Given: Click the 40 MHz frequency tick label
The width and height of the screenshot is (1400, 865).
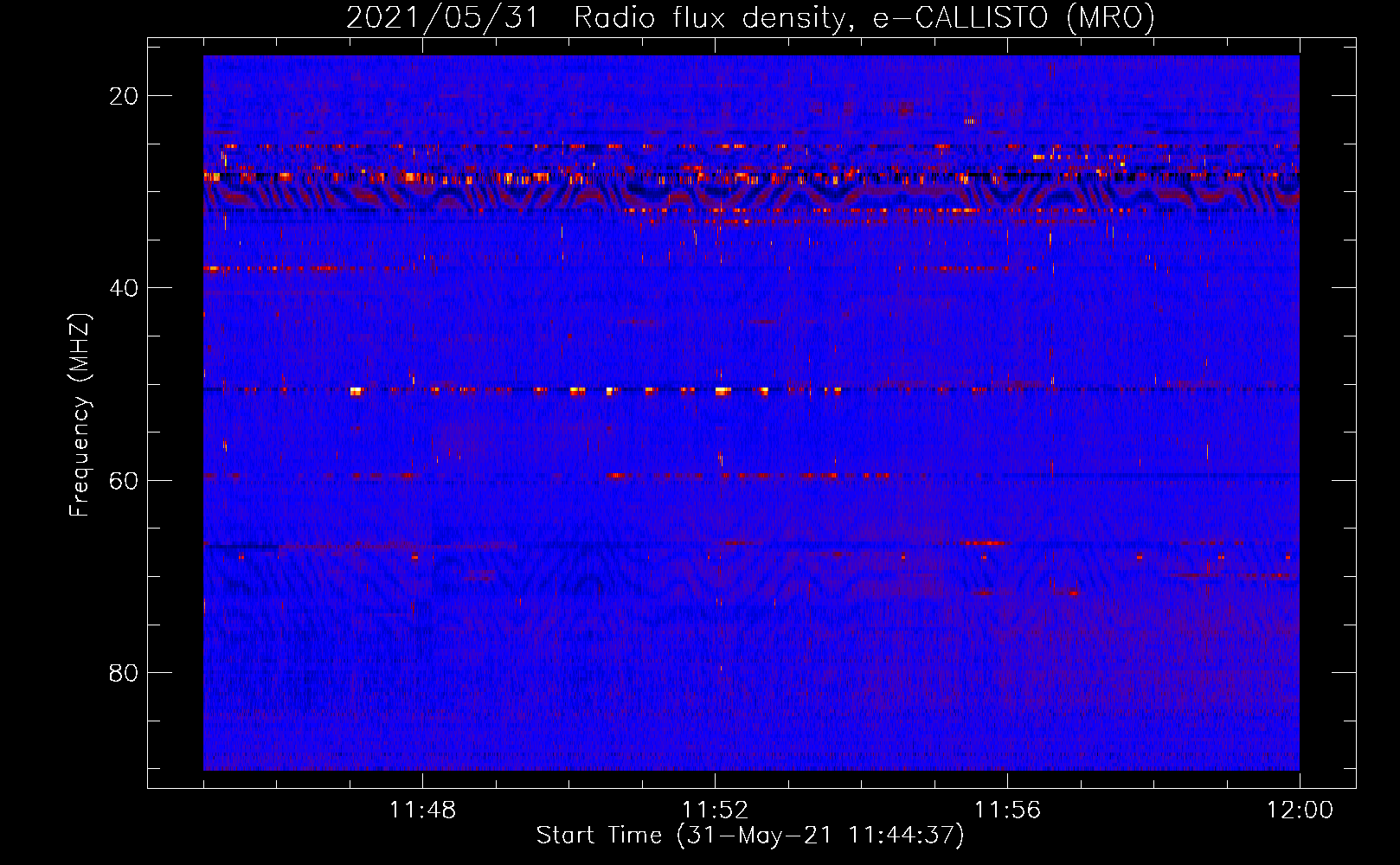Looking at the screenshot, I should 124,288.
